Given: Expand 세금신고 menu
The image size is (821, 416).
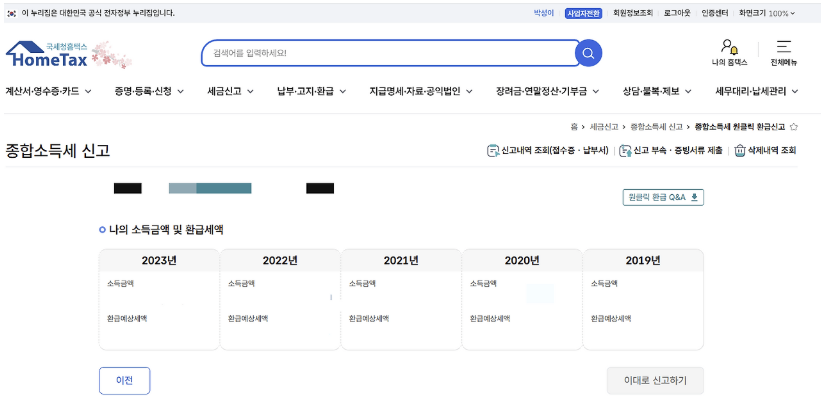Looking at the screenshot, I should (x=230, y=92).
